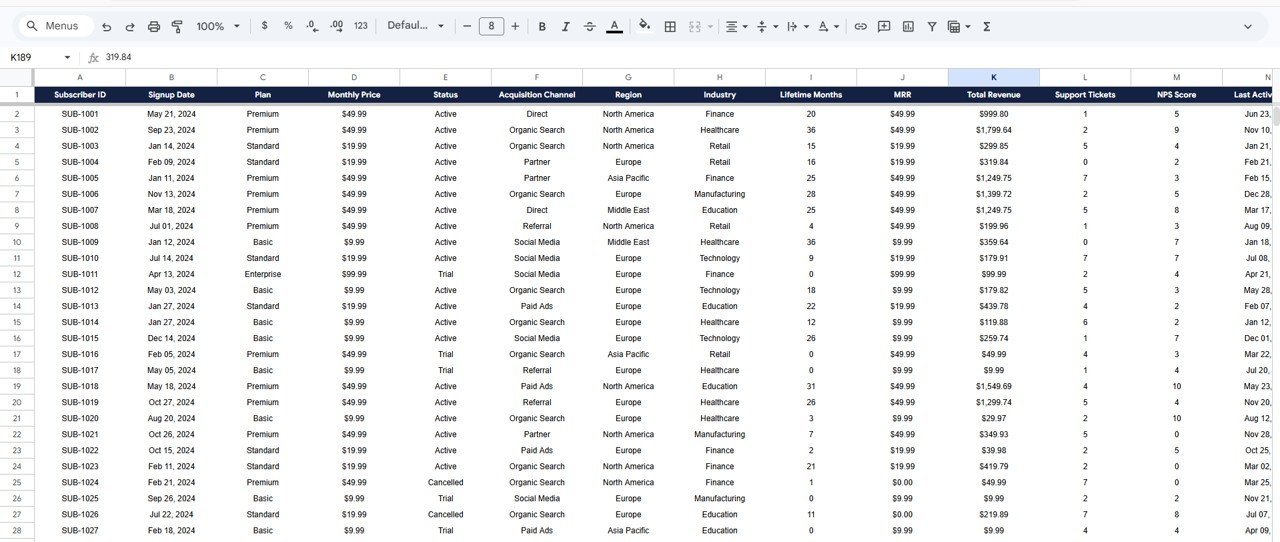Viewport: 1280px width, 542px height.
Task: Click the Menus search box
Action: (57, 26)
